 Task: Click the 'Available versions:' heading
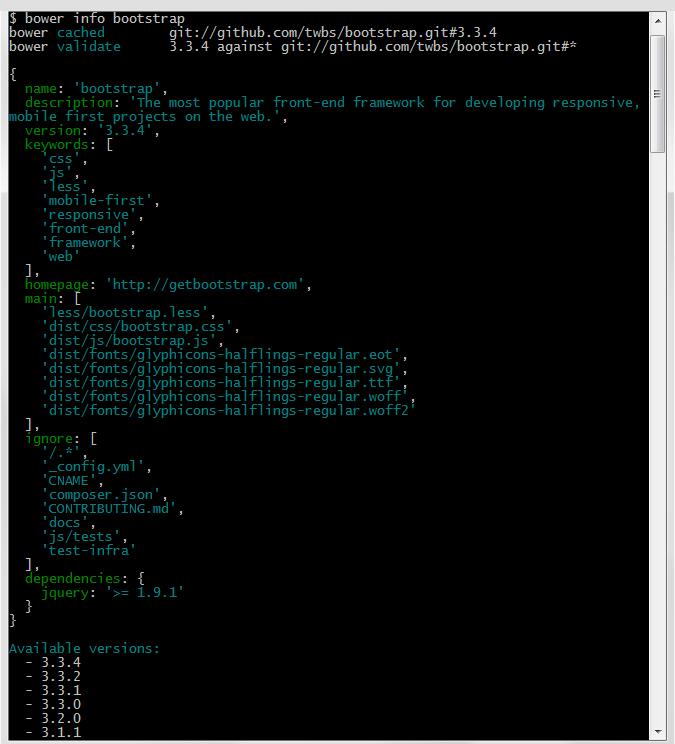pyautogui.click(x=84, y=648)
